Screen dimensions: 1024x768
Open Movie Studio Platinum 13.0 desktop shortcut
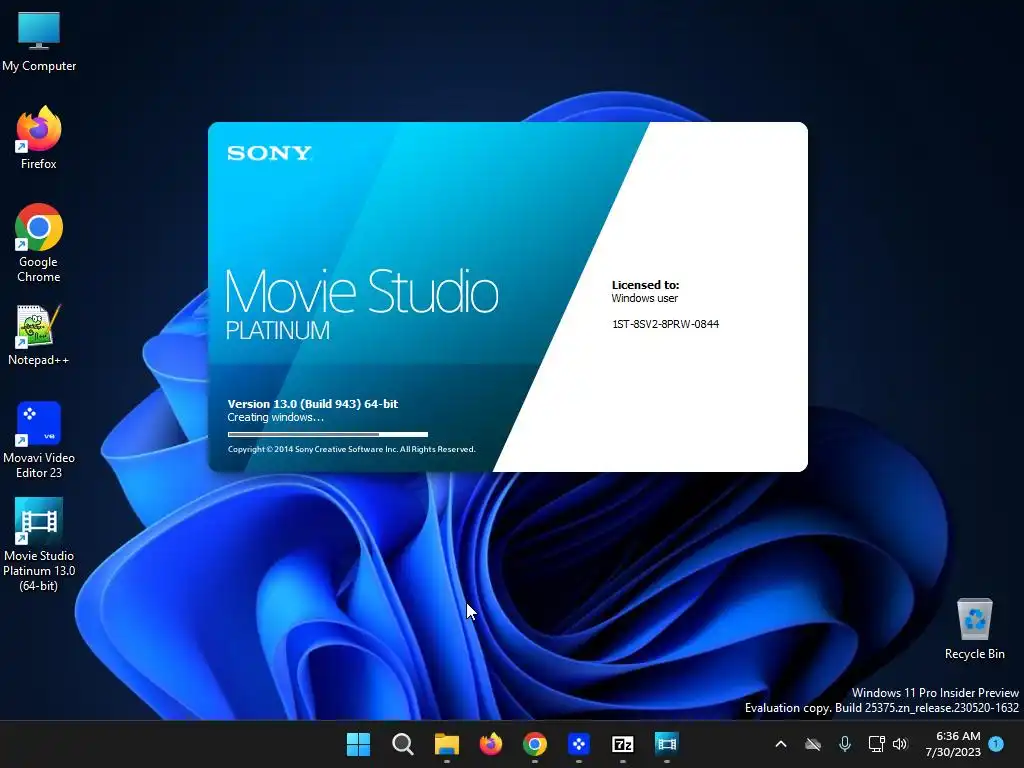39,545
